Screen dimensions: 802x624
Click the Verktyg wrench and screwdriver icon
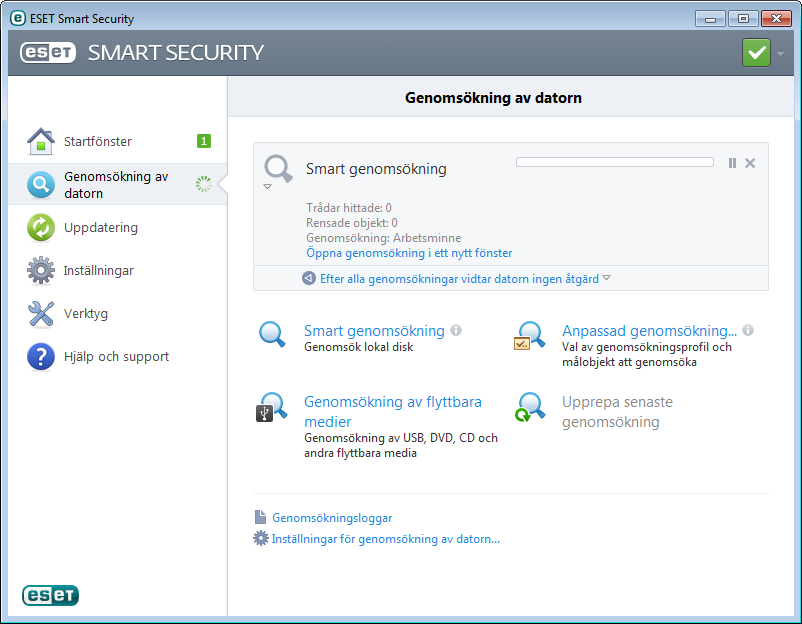41,313
